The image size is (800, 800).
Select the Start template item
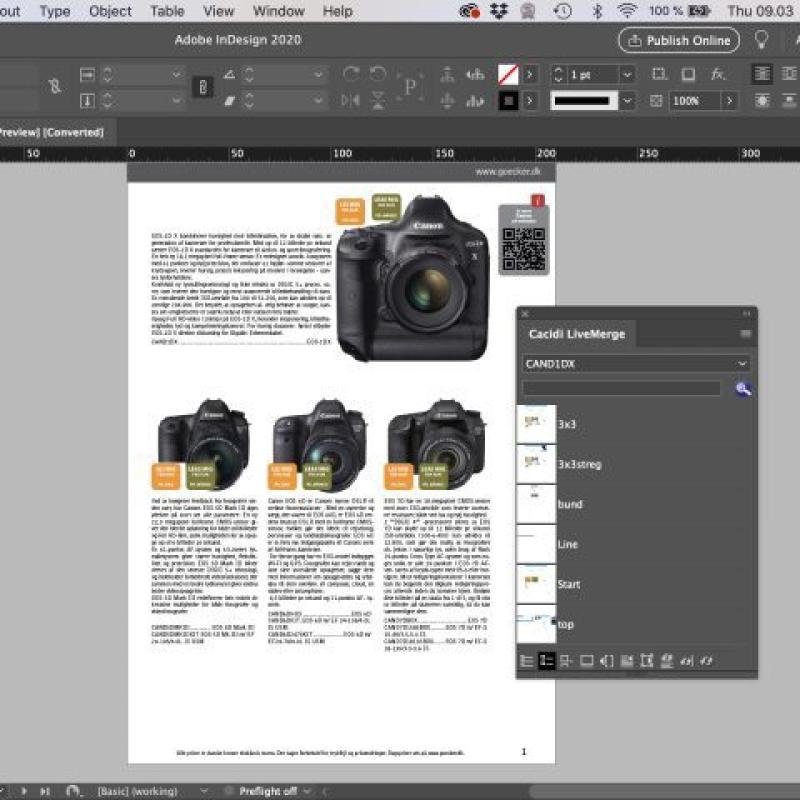[568, 584]
